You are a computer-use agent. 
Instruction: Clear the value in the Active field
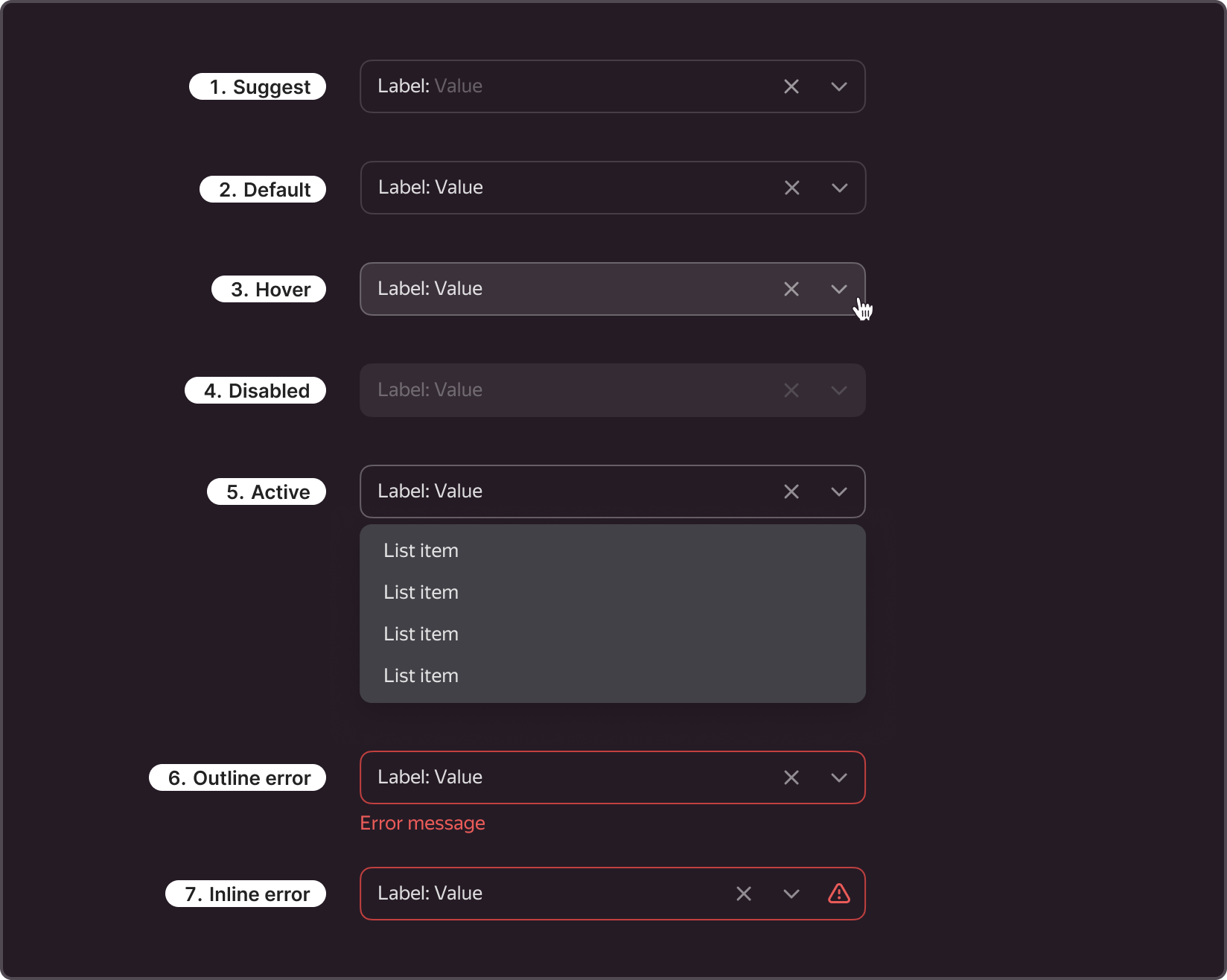pyautogui.click(x=791, y=491)
